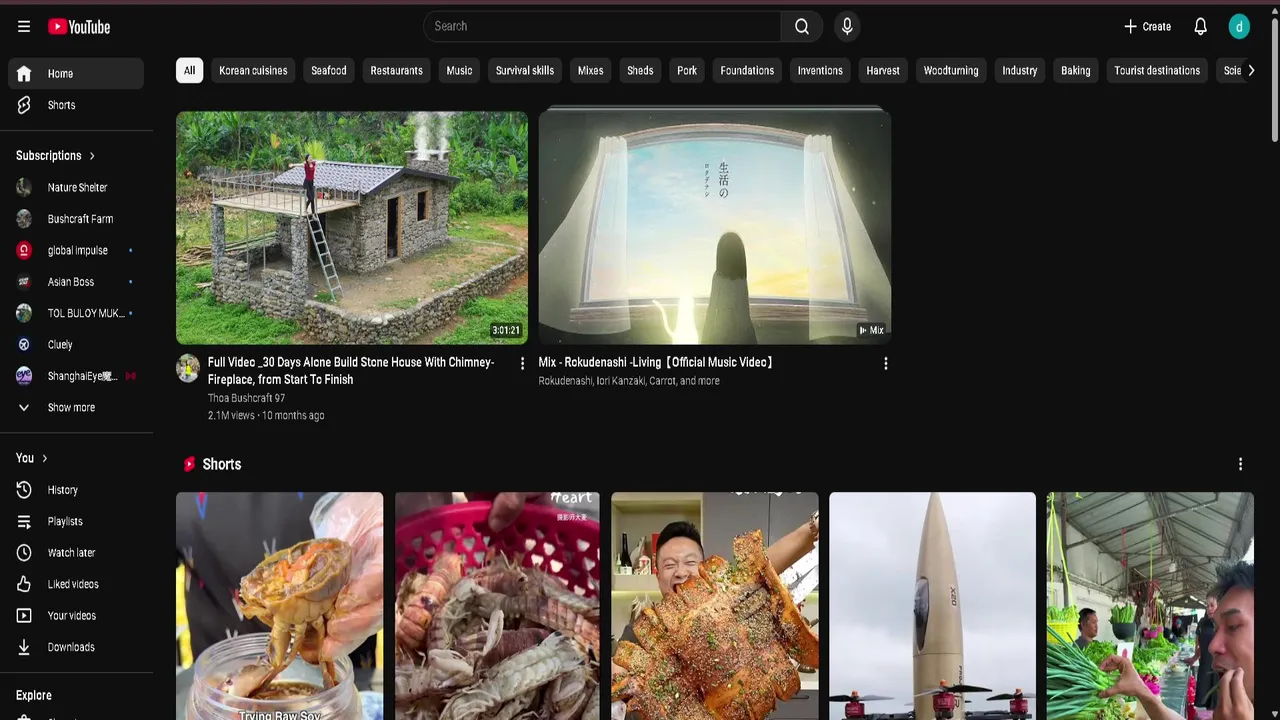
Task: Select the Harvest chip
Action: pyautogui.click(x=883, y=70)
